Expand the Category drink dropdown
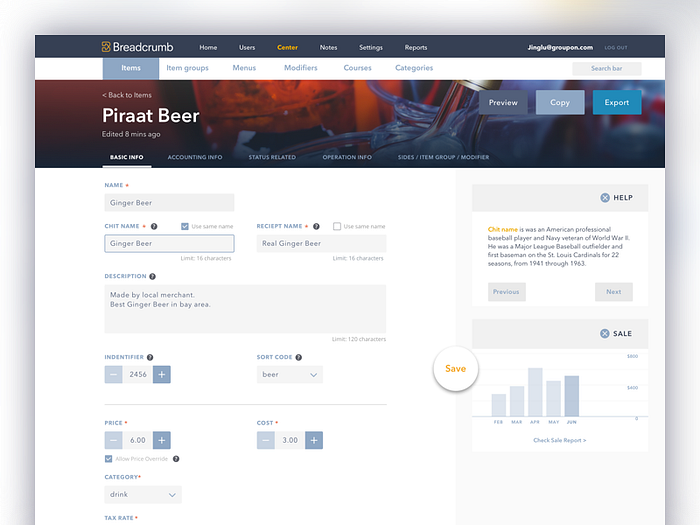700x525 pixels. click(143, 494)
